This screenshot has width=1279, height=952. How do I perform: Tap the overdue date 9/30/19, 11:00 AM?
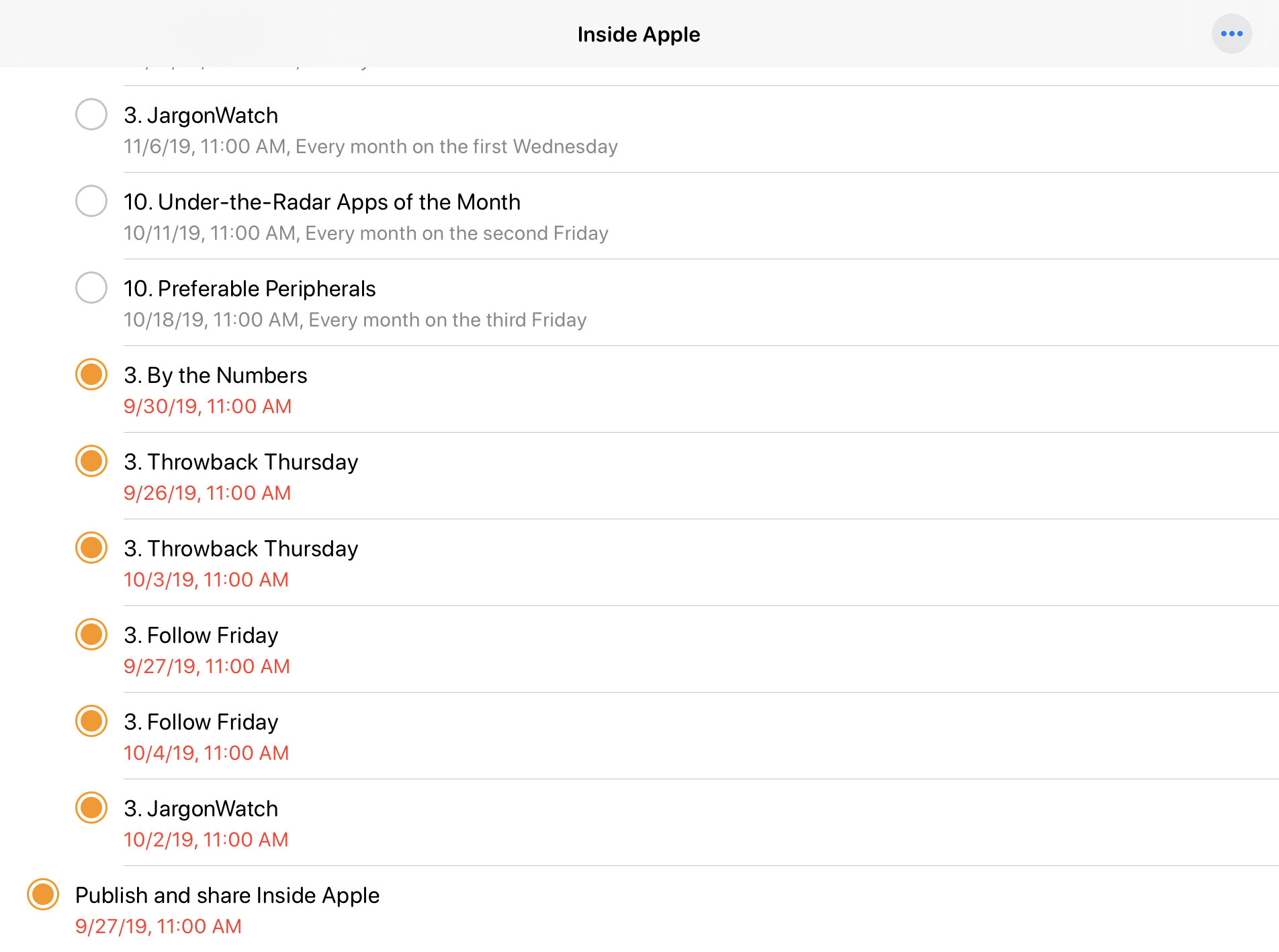point(208,406)
